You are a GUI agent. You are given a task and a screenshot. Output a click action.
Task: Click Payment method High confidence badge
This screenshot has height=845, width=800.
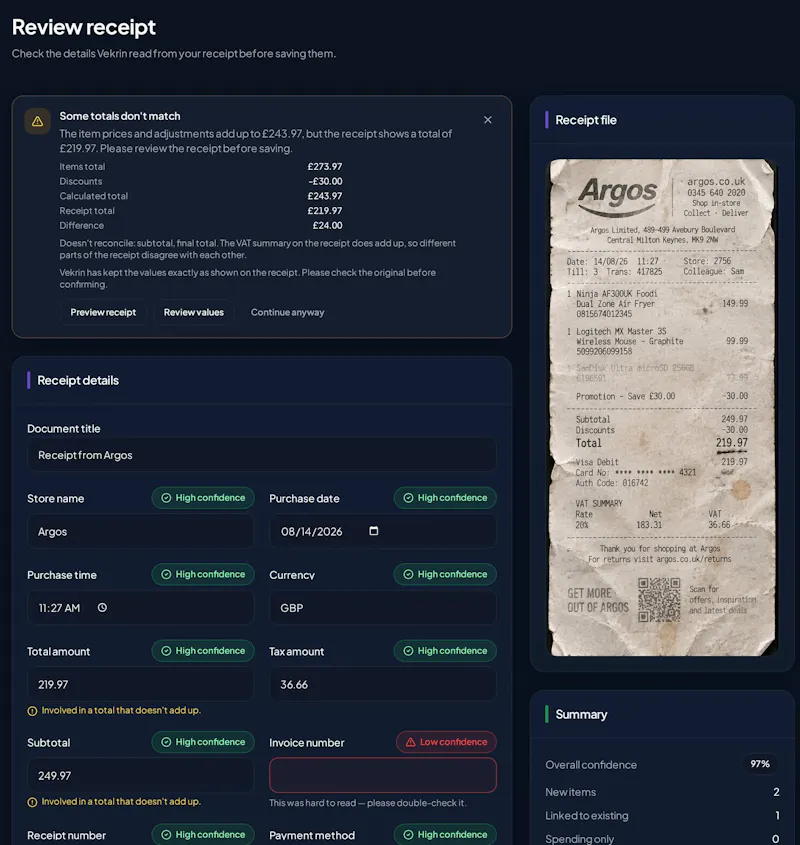[x=445, y=835]
